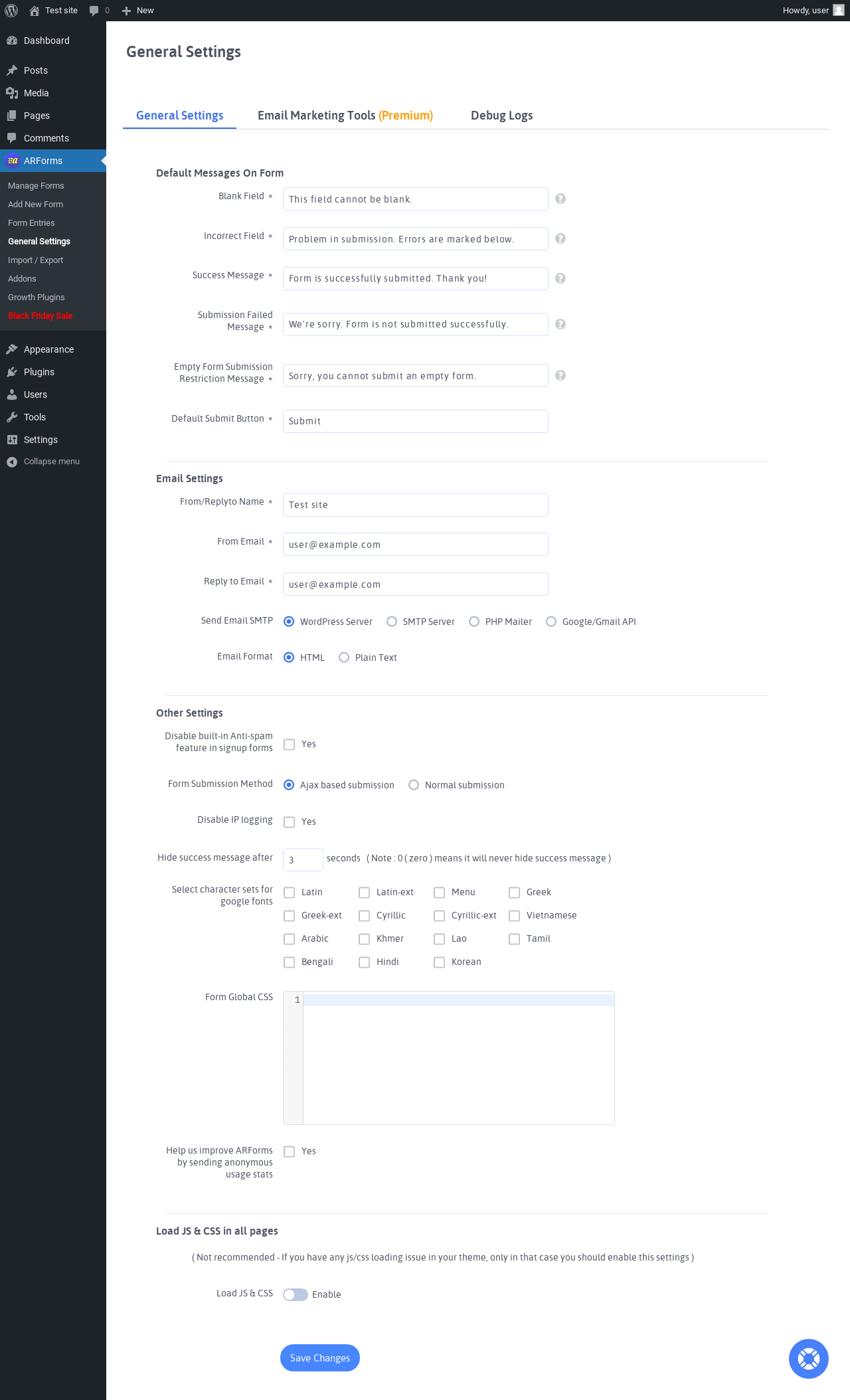Click the Users person icon
Image resolution: width=850 pixels, height=1400 pixels.
pyautogui.click(x=12, y=394)
